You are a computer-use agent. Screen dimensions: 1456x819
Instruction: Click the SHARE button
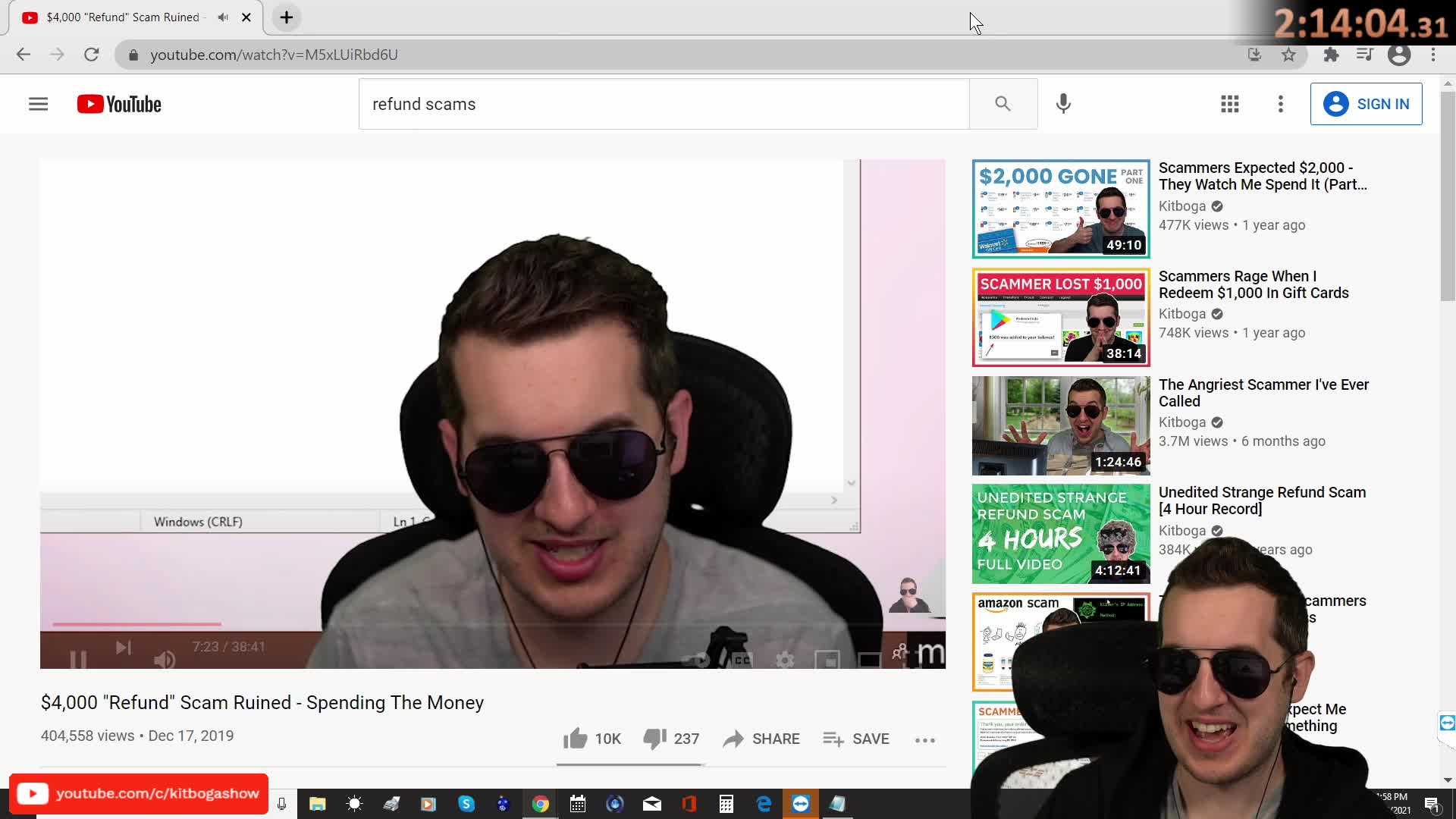coord(761,739)
